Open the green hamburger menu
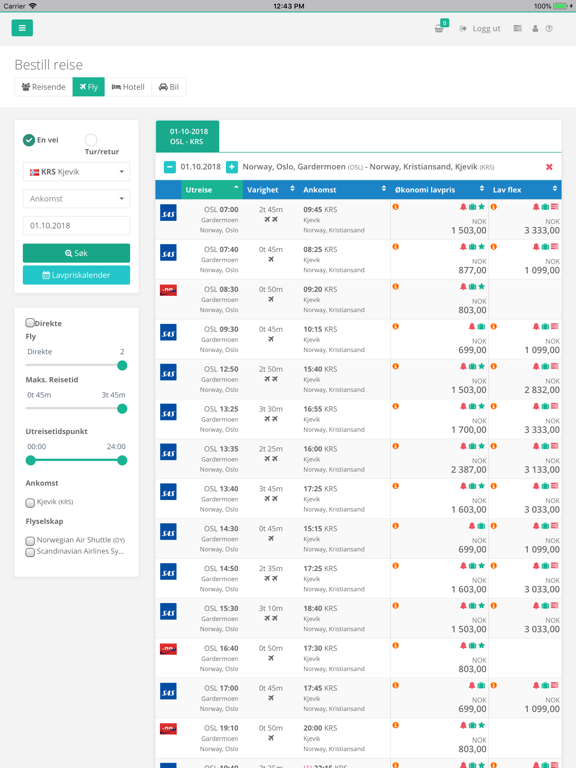The width and height of the screenshot is (576, 768). point(22,28)
